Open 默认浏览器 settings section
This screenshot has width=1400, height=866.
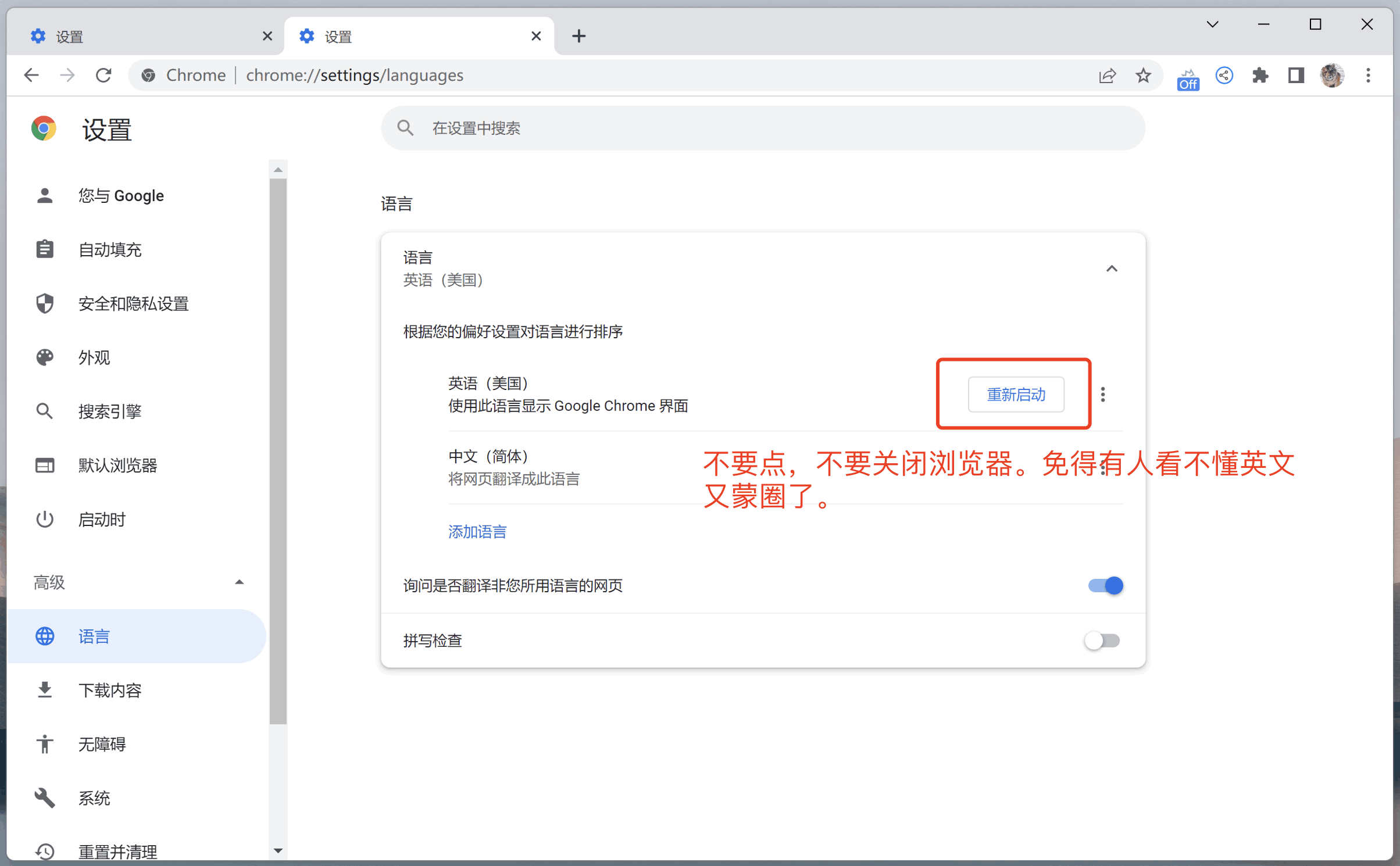[137, 465]
